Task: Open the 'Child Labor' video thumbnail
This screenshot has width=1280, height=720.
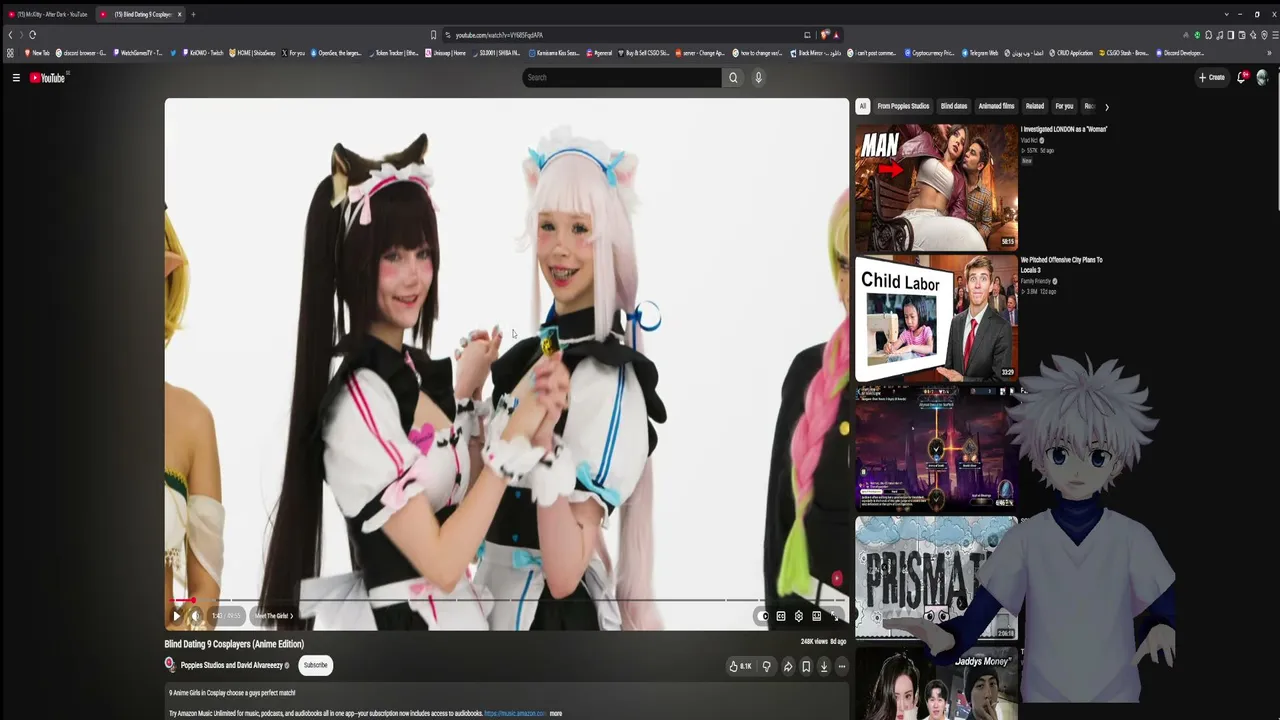Action: click(936, 319)
